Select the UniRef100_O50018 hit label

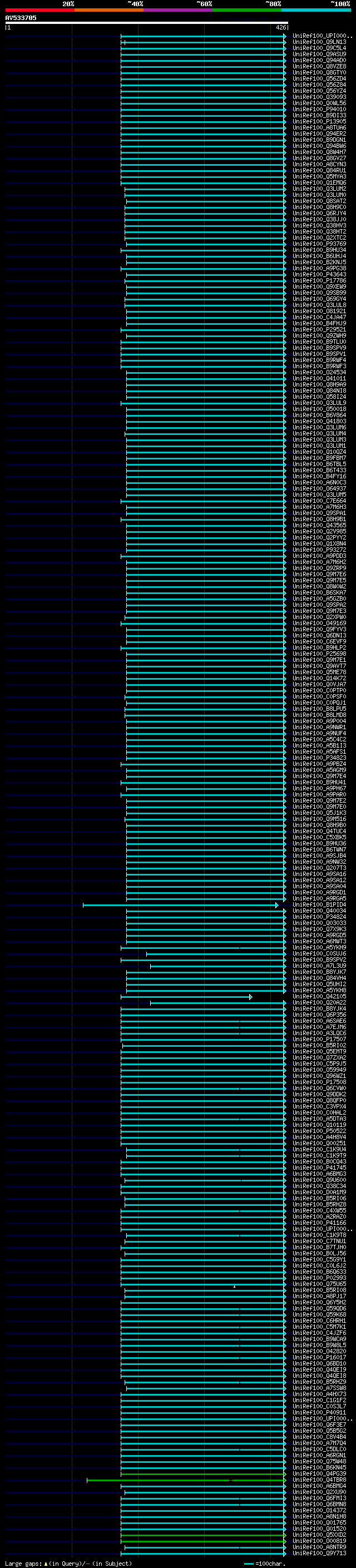(319, 409)
